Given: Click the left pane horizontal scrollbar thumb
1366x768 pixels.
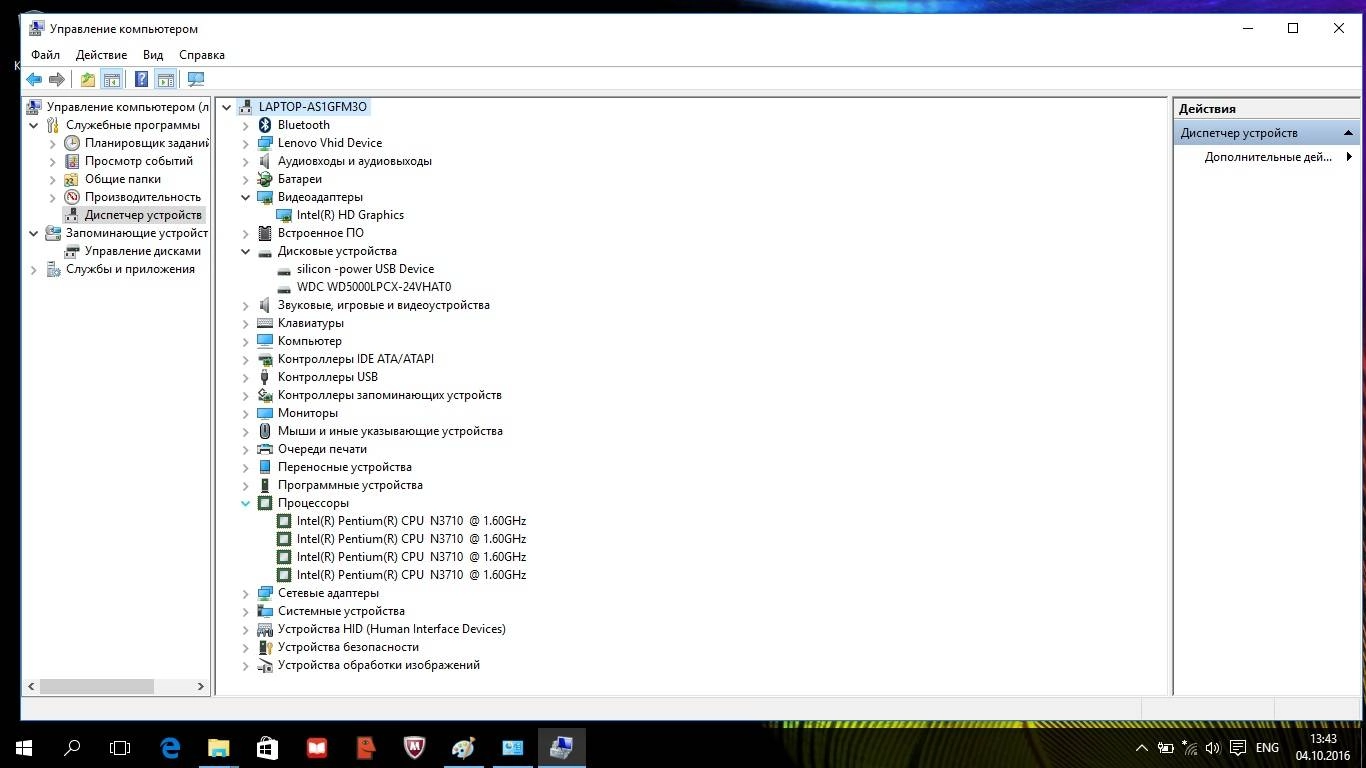Looking at the screenshot, I should pyautogui.click(x=97, y=687).
